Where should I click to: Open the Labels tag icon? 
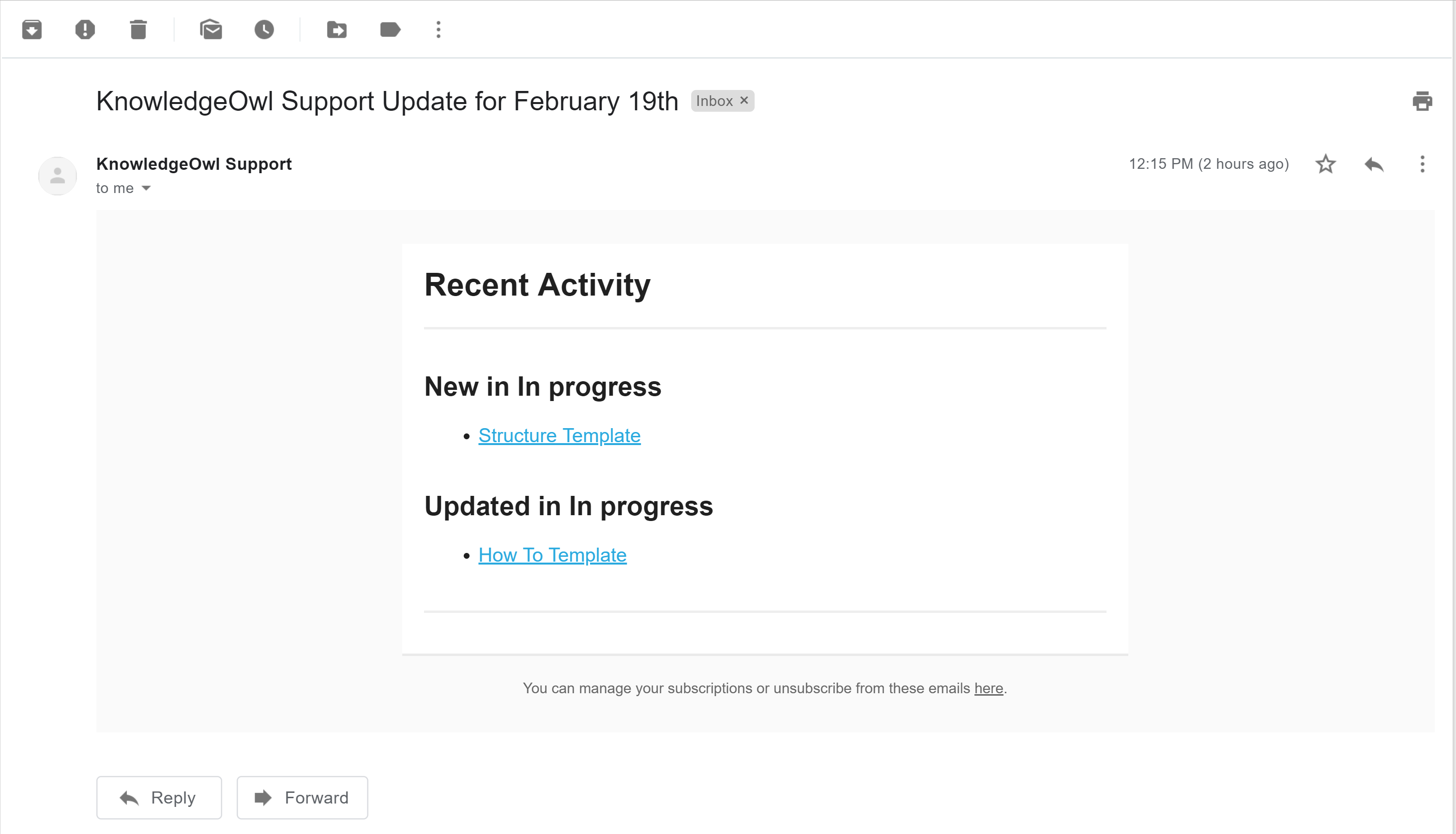point(390,29)
